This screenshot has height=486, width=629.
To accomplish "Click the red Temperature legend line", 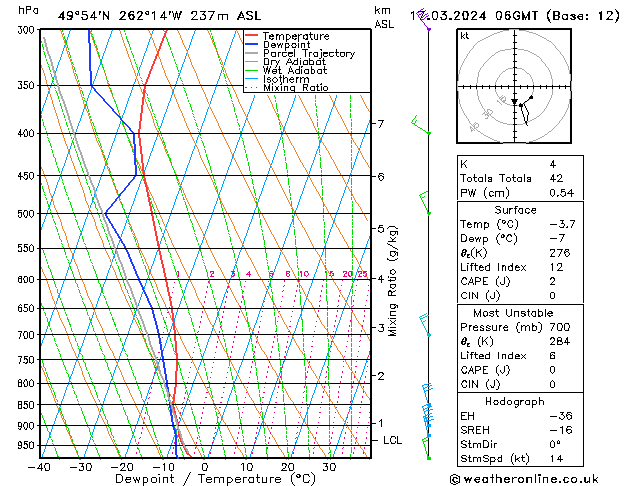I will (252, 36).
